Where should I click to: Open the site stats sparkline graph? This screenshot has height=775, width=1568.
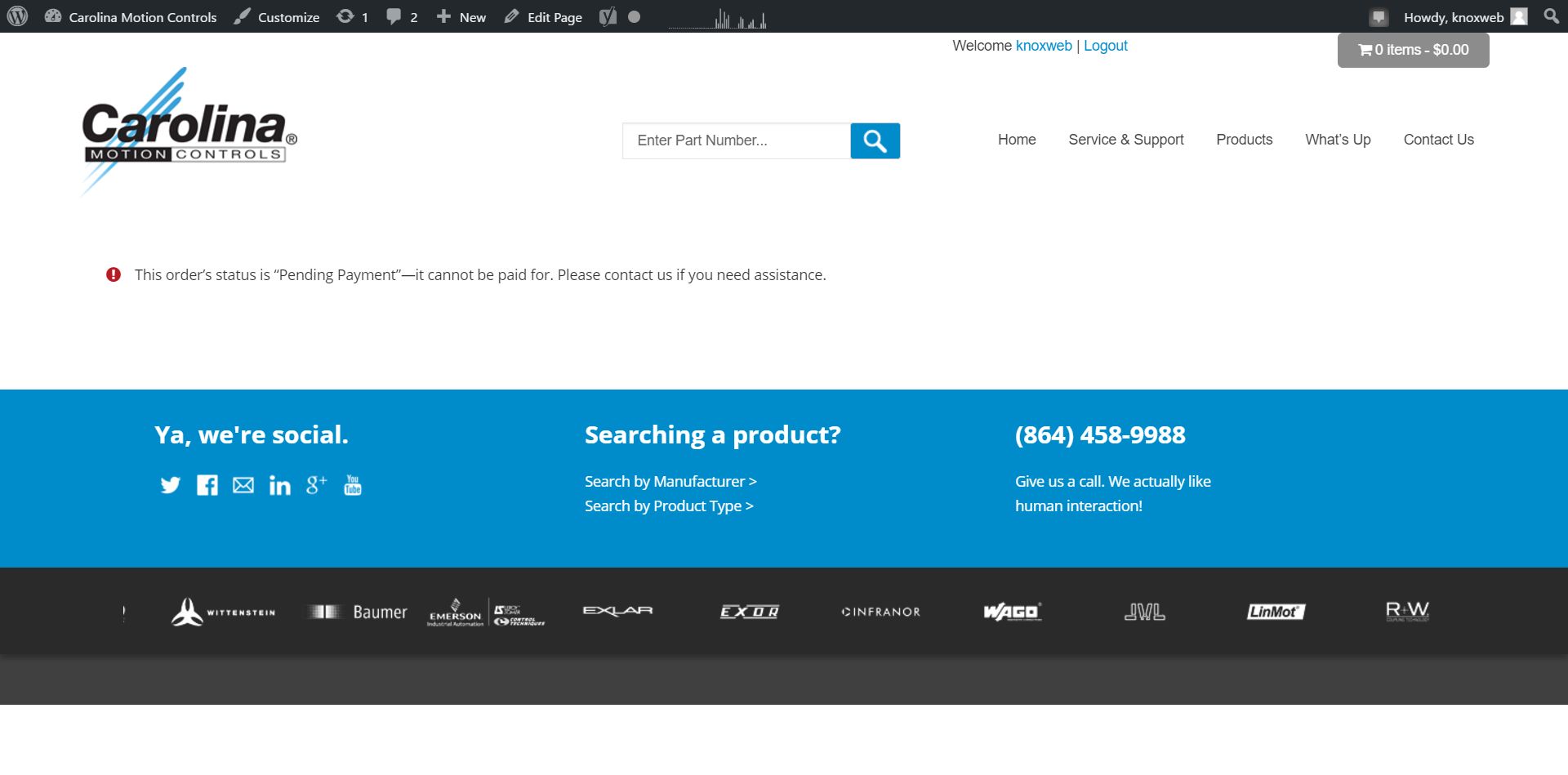pos(718,18)
